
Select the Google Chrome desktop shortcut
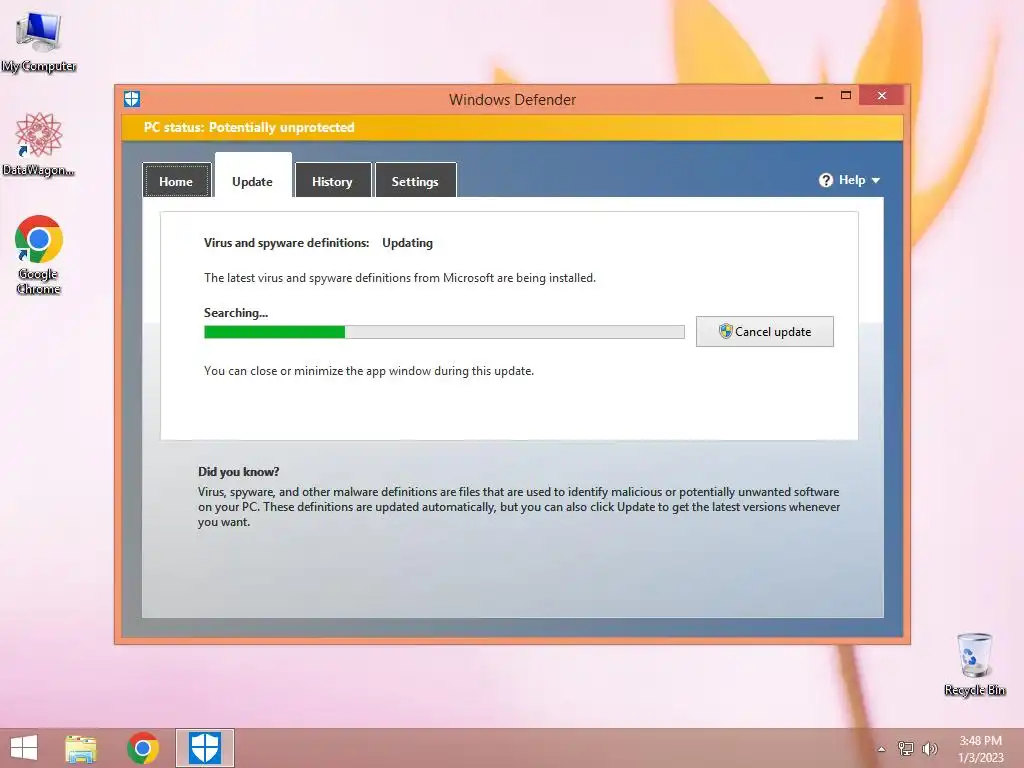coord(39,255)
